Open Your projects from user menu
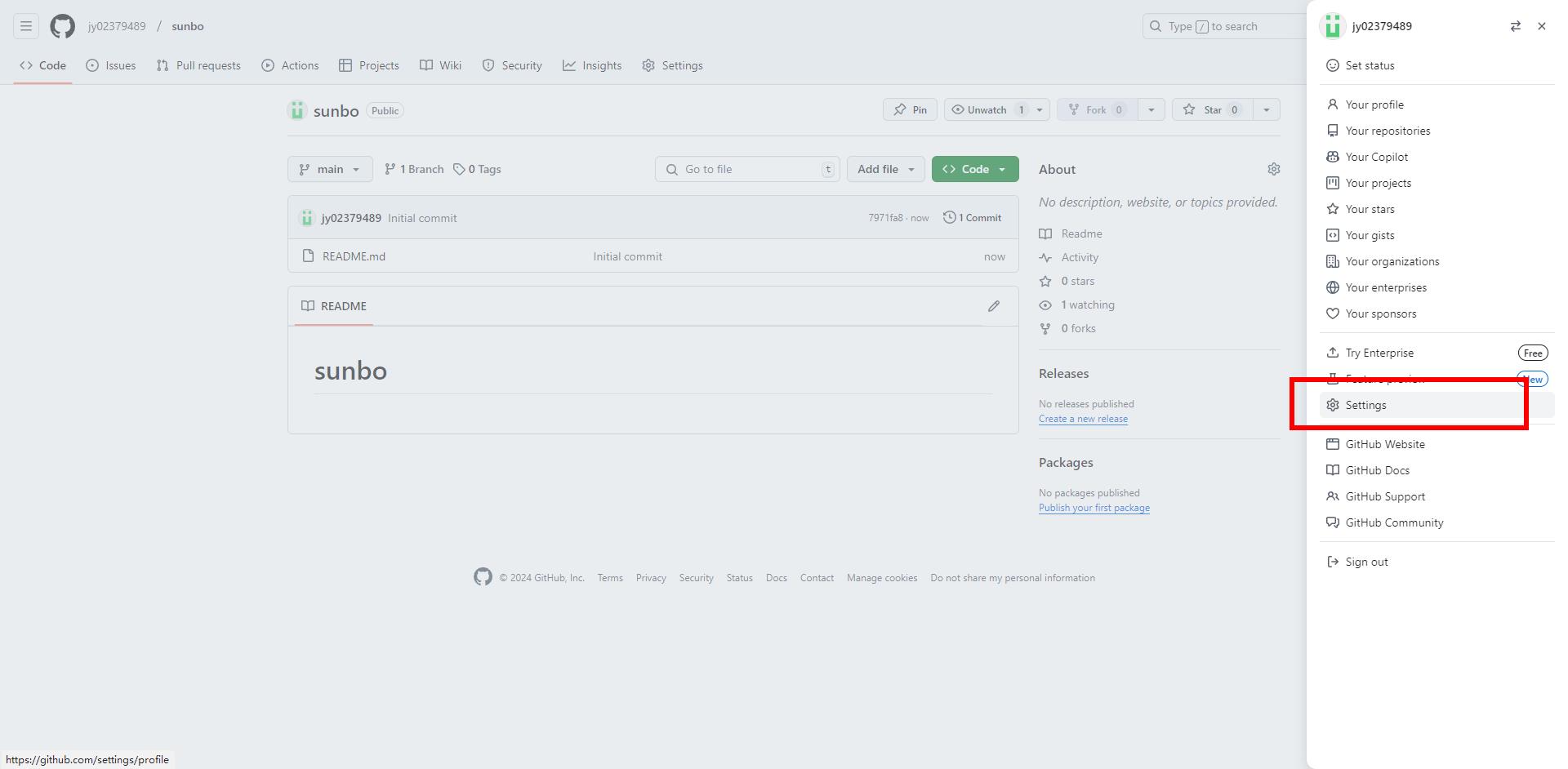Screen dimensions: 1568x769 (x=1437, y=183)
